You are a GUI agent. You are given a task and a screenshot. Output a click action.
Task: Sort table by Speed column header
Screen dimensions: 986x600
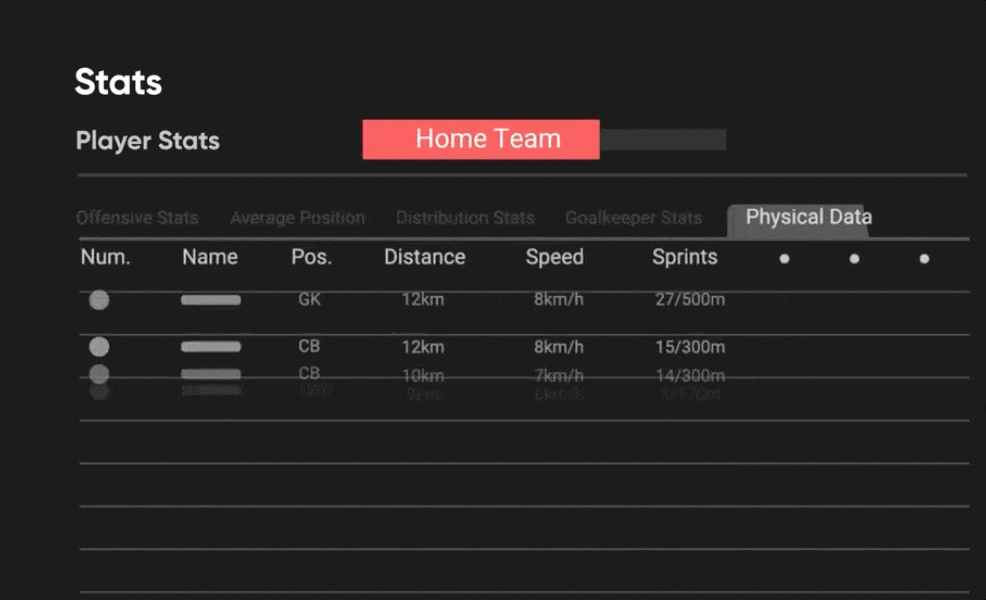pos(554,257)
